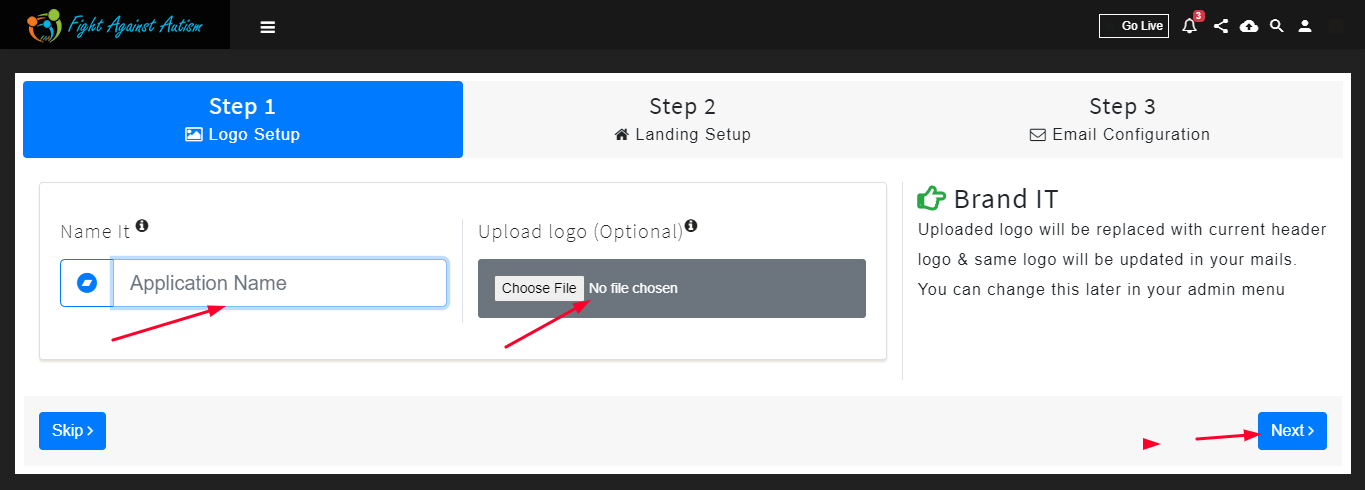The width and height of the screenshot is (1365, 490).
Task: Click the info icon beside Upload logo
Action: click(x=691, y=226)
